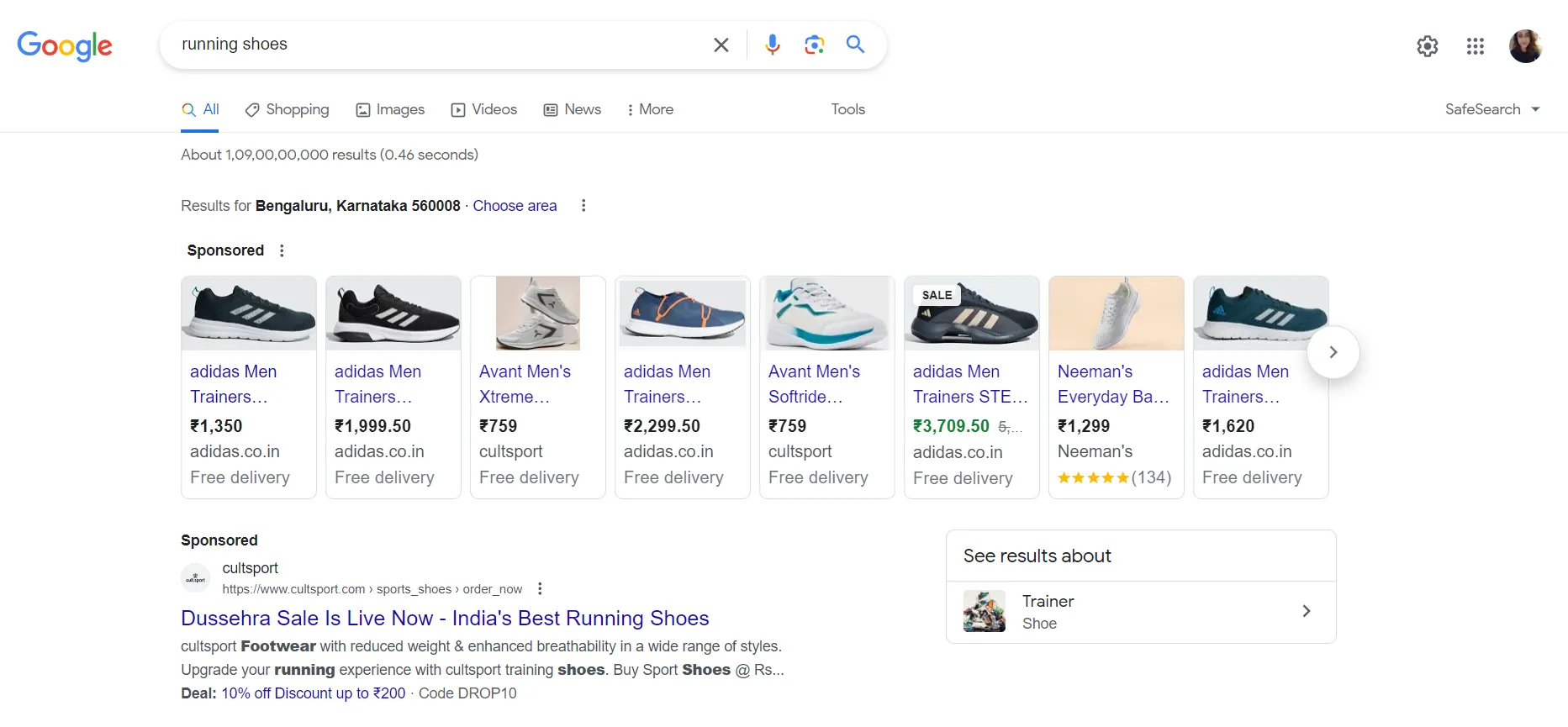Switch to the Videos tab
This screenshot has height=727, width=1568.
pos(484,109)
